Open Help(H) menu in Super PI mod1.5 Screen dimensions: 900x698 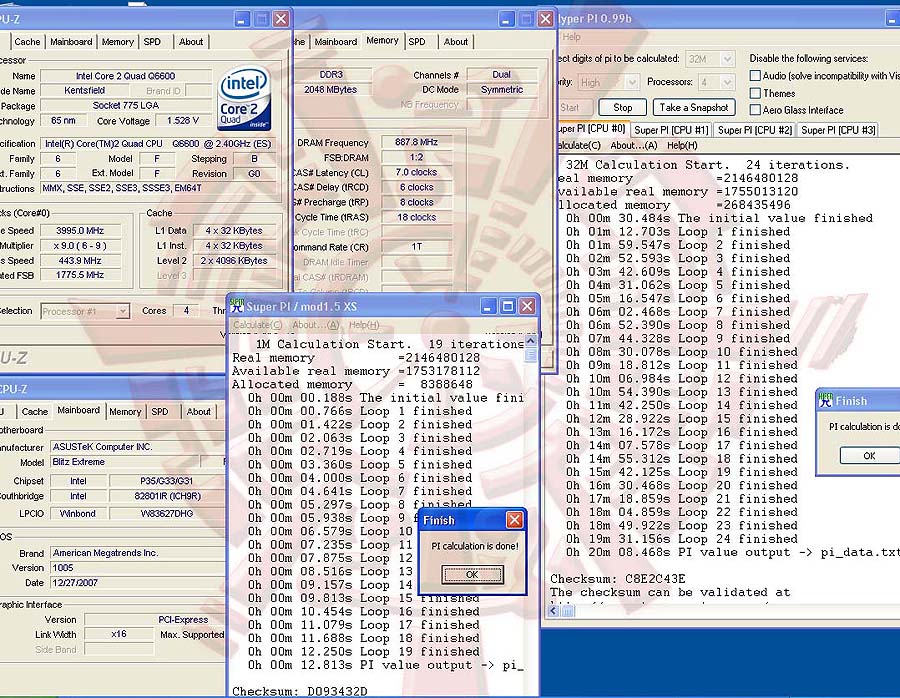click(364, 325)
